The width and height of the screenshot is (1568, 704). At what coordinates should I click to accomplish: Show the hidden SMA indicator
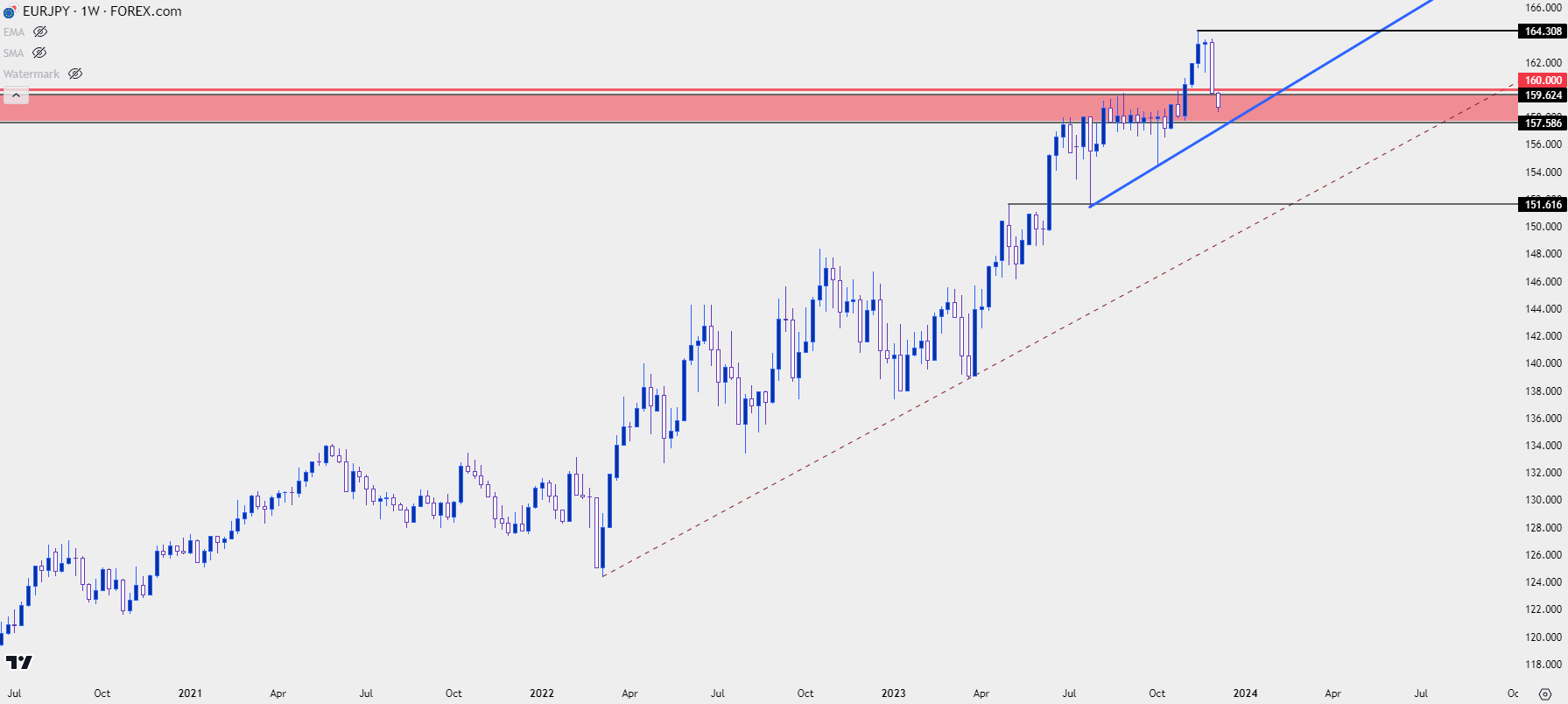(x=39, y=53)
